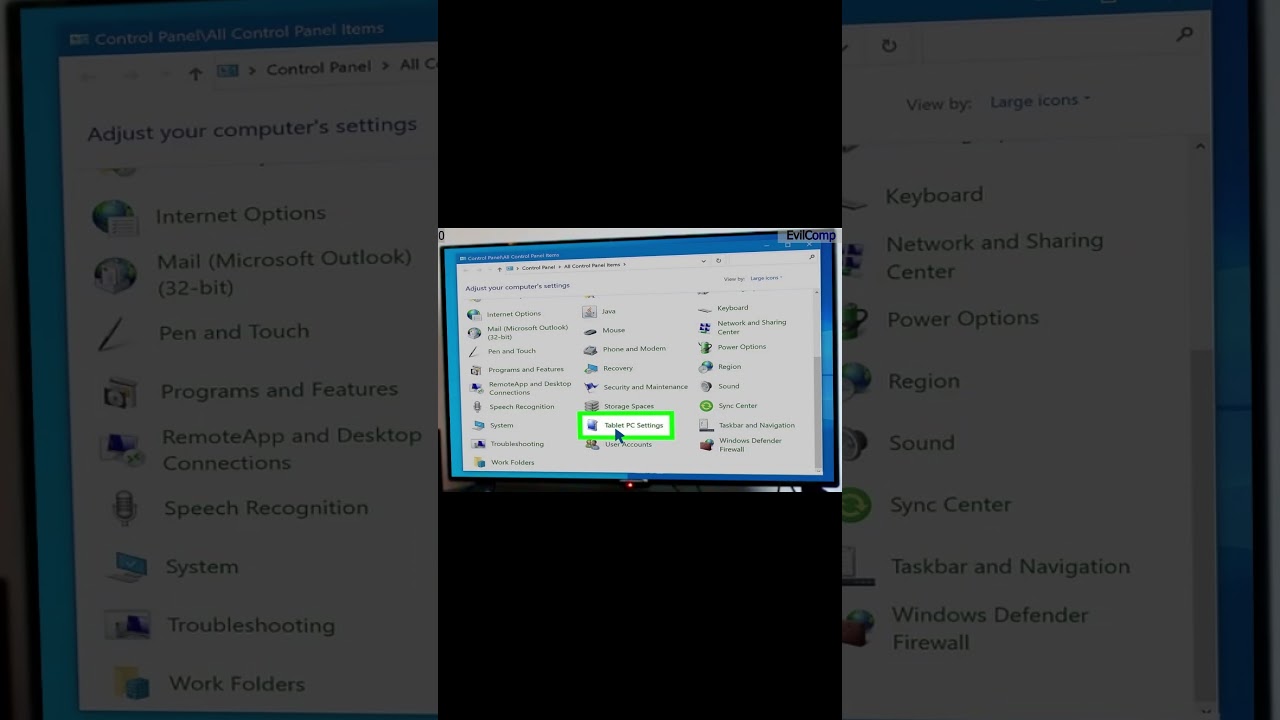Expand the address bar history dropdown in center frame
The image size is (1280, 720).
(x=703, y=261)
